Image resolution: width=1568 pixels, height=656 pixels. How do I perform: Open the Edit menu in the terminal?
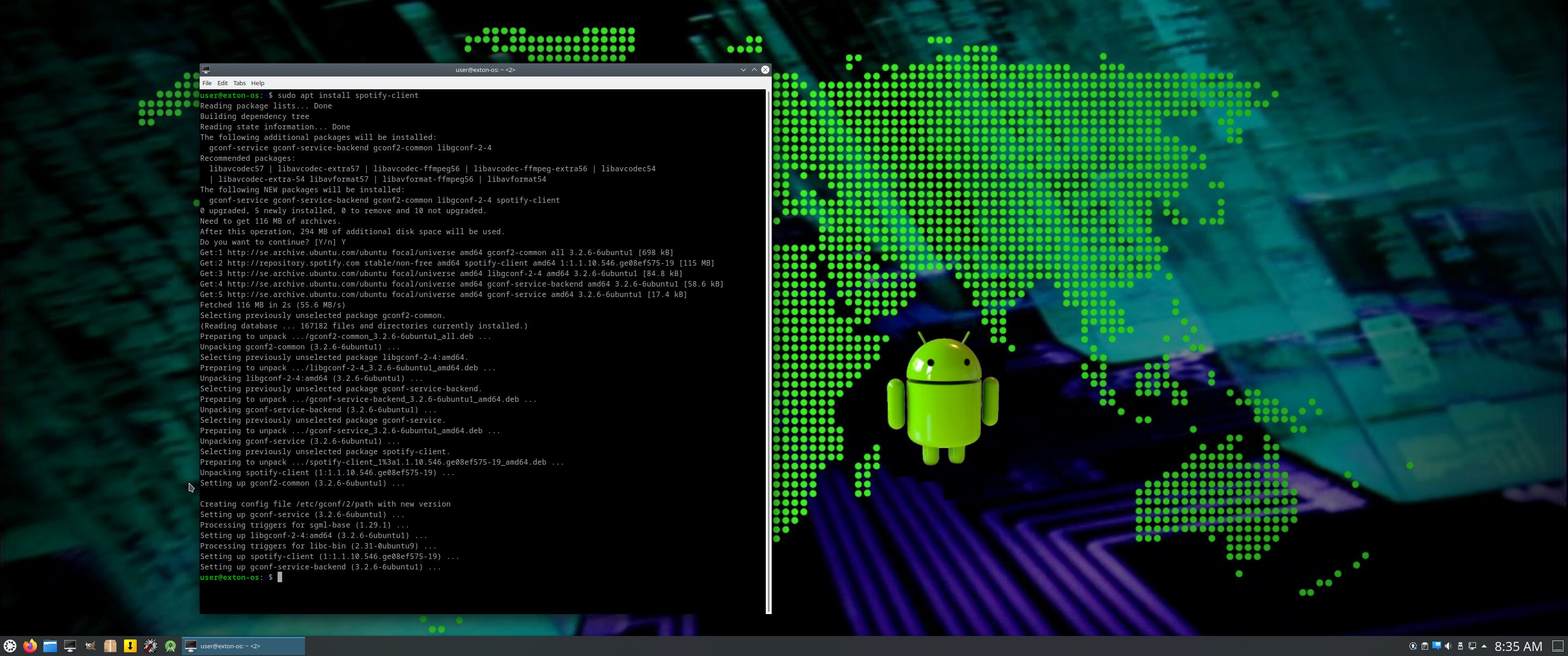click(222, 83)
